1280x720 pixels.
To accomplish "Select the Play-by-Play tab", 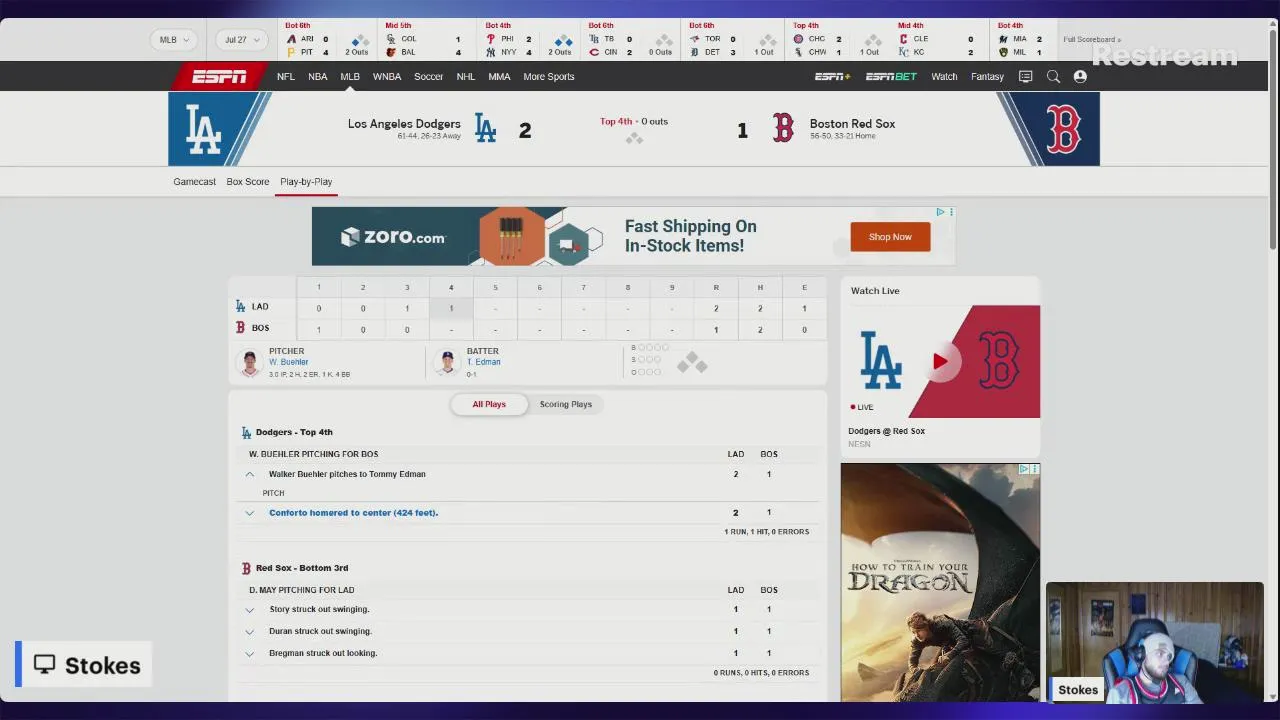I will pos(306,182).
